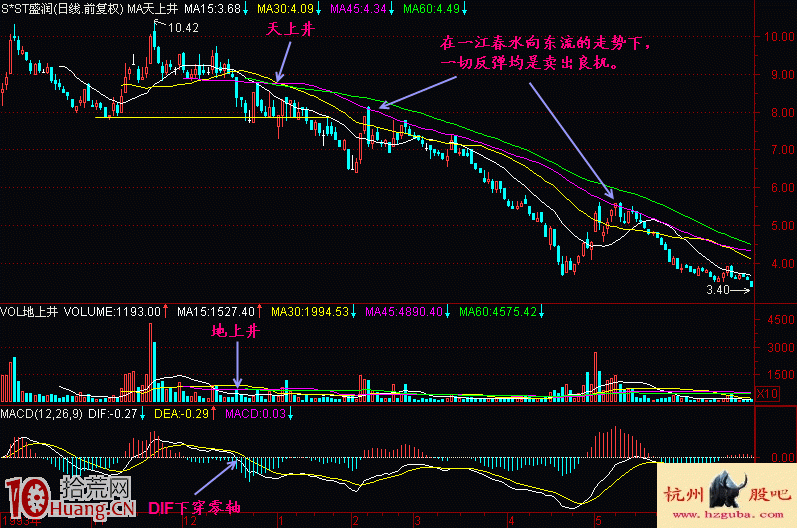Click the volume MA60:4575.42 label
797x528 pixels.
click(x=498, y=312)
